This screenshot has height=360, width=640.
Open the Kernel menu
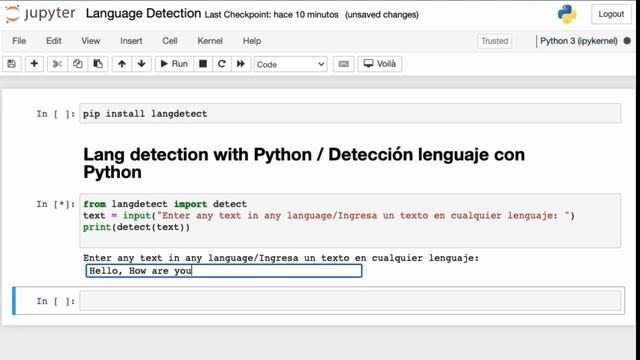210,41
